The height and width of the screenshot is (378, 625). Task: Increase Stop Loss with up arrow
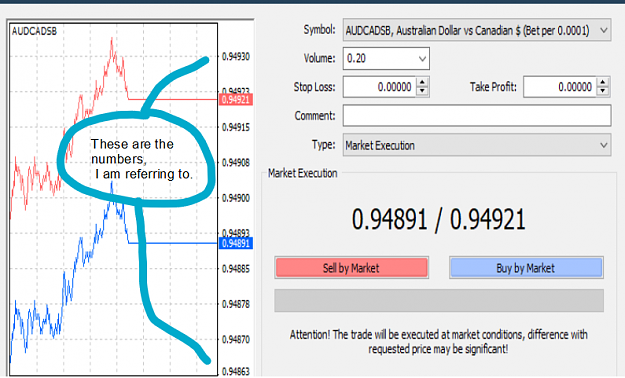coord(422,82)
